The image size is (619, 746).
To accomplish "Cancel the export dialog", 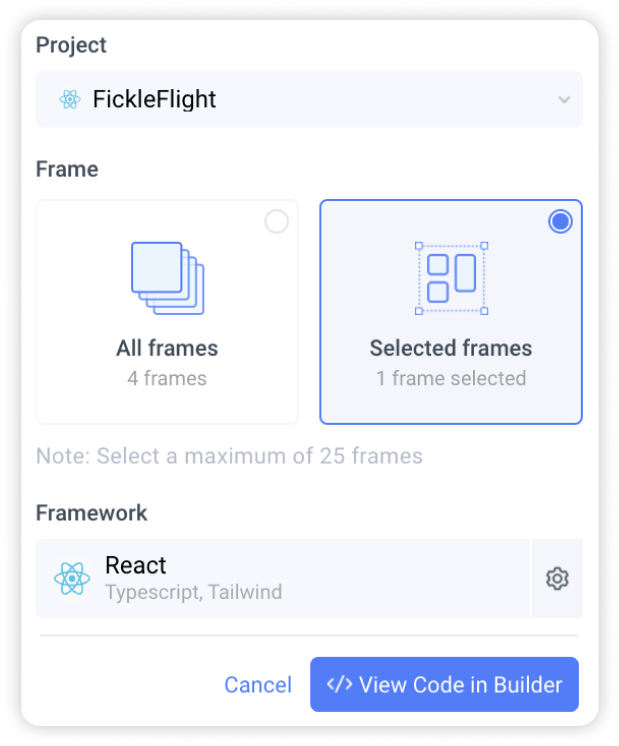I will pos(258,685).
